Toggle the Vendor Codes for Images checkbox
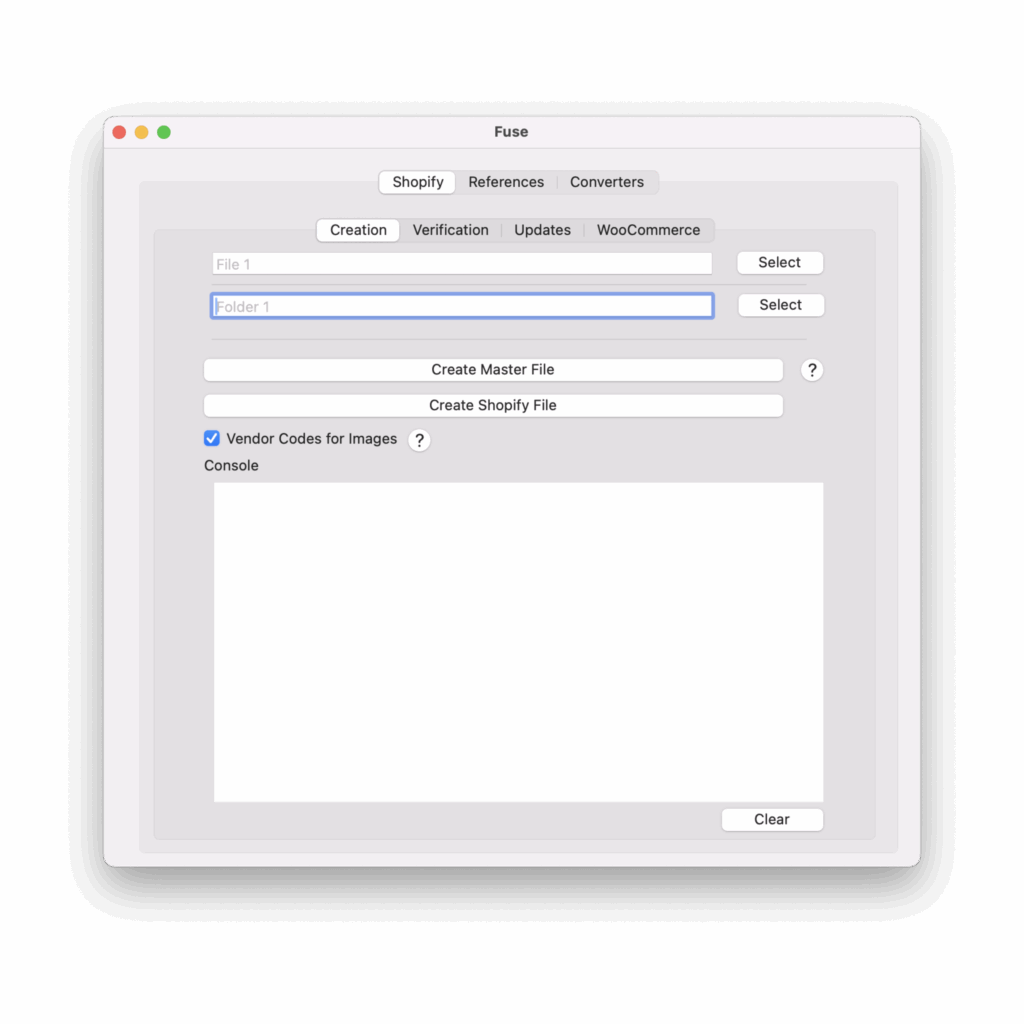Image resolution: width=1024 pixels, height=1024 pixels. coord(212,438)
